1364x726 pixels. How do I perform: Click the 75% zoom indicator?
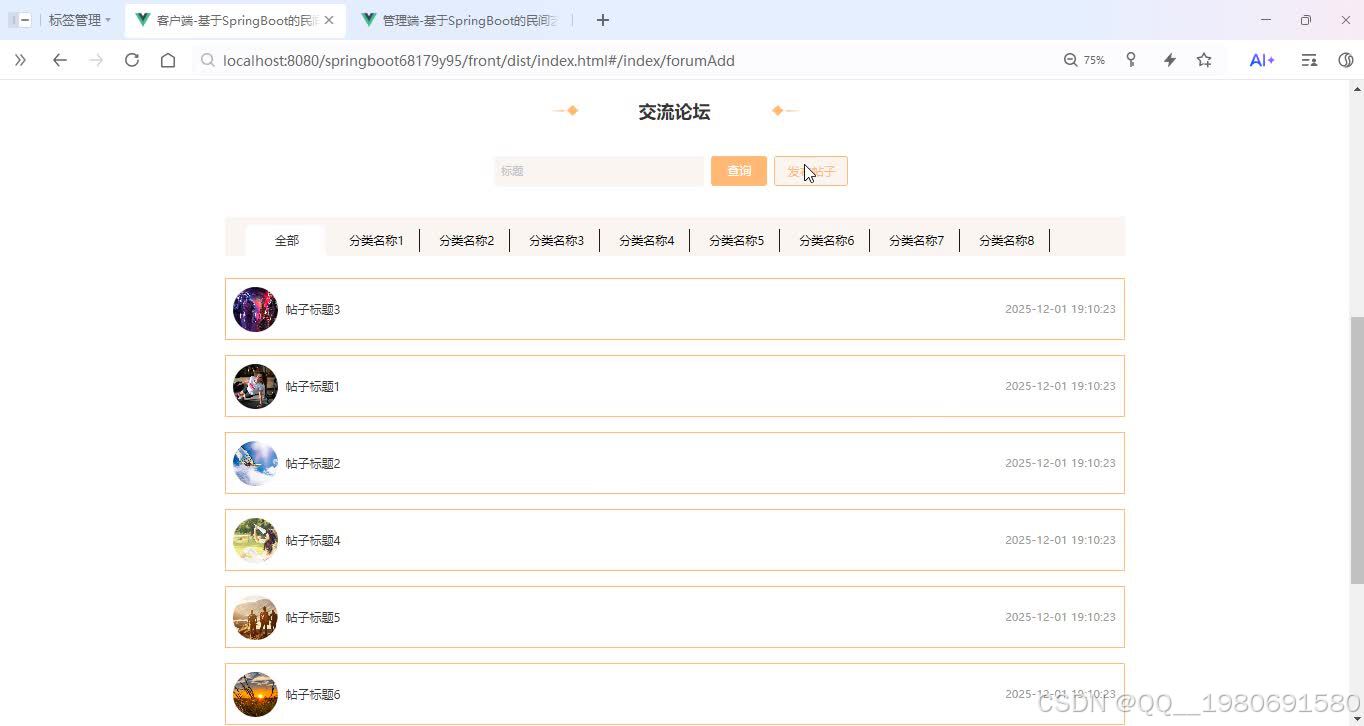[x=1084, y=60]
